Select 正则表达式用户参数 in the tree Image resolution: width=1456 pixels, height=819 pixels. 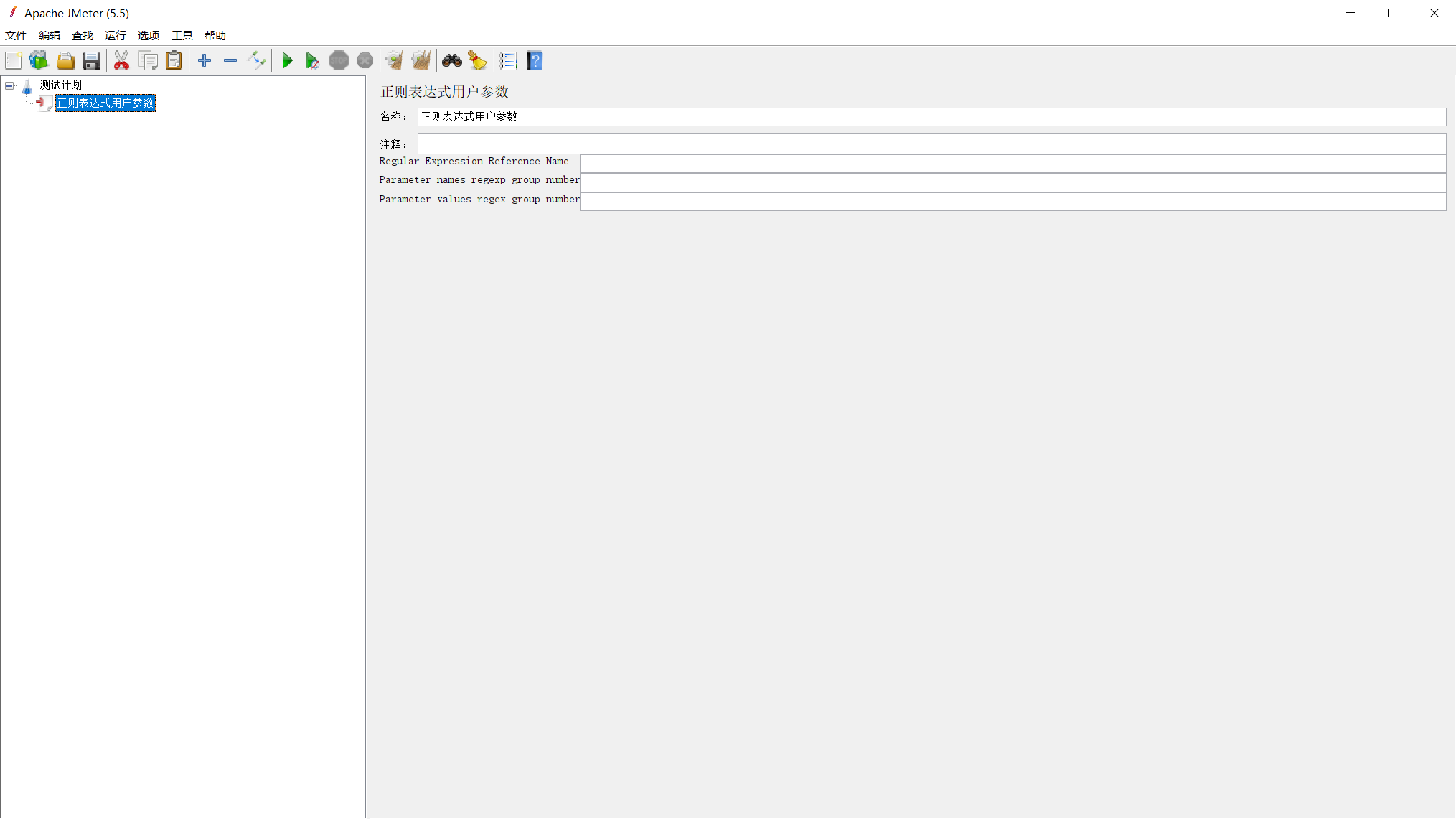tap(105, 103)
